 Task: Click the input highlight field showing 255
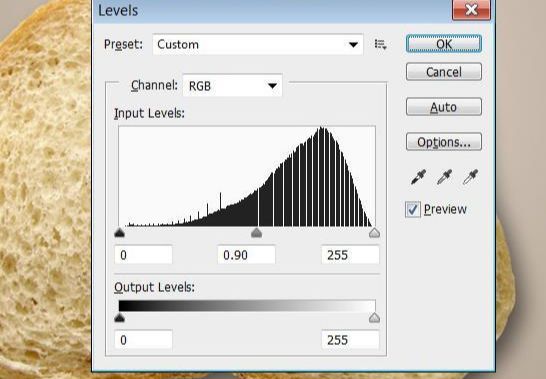click(x=350, y=255)
